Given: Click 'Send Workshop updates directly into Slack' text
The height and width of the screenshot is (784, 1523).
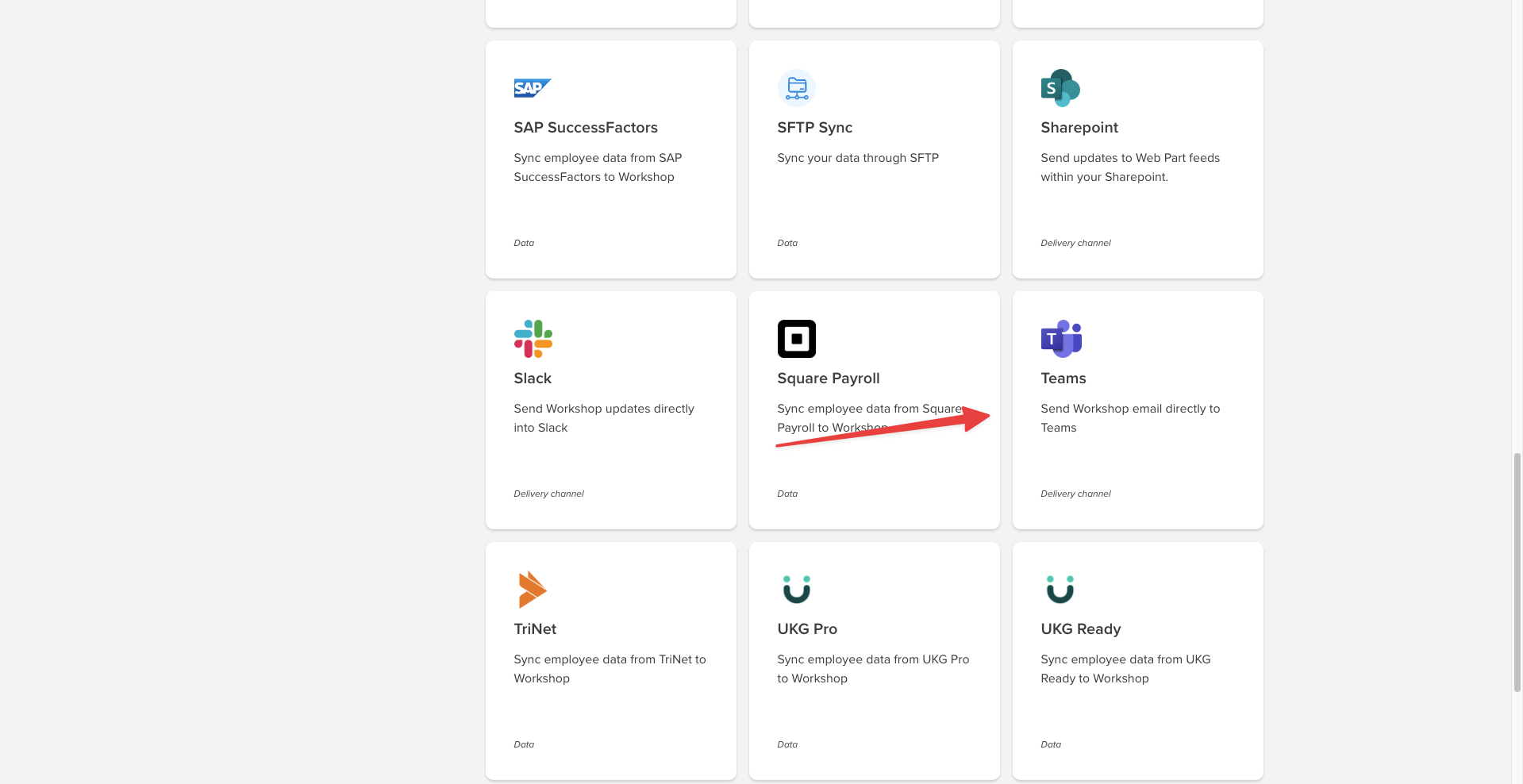Looking at the screenshot, I should (x=604, y=418).
